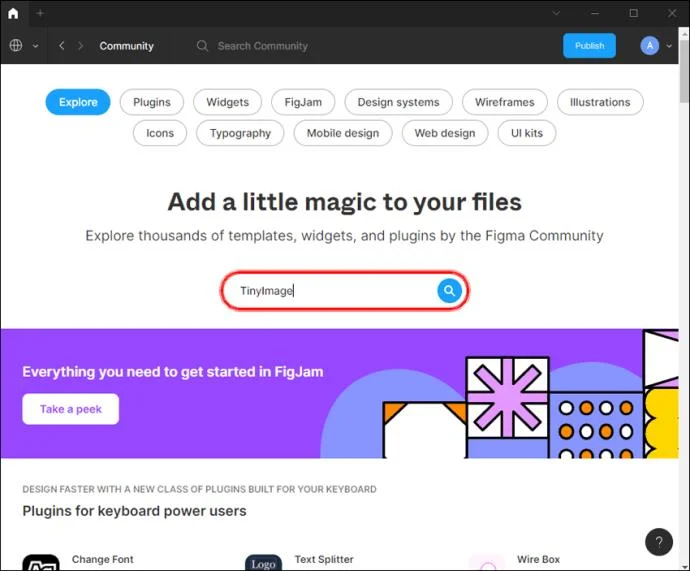Select the Widgets category
The image size is (690, 571).
tap(228, 102)
